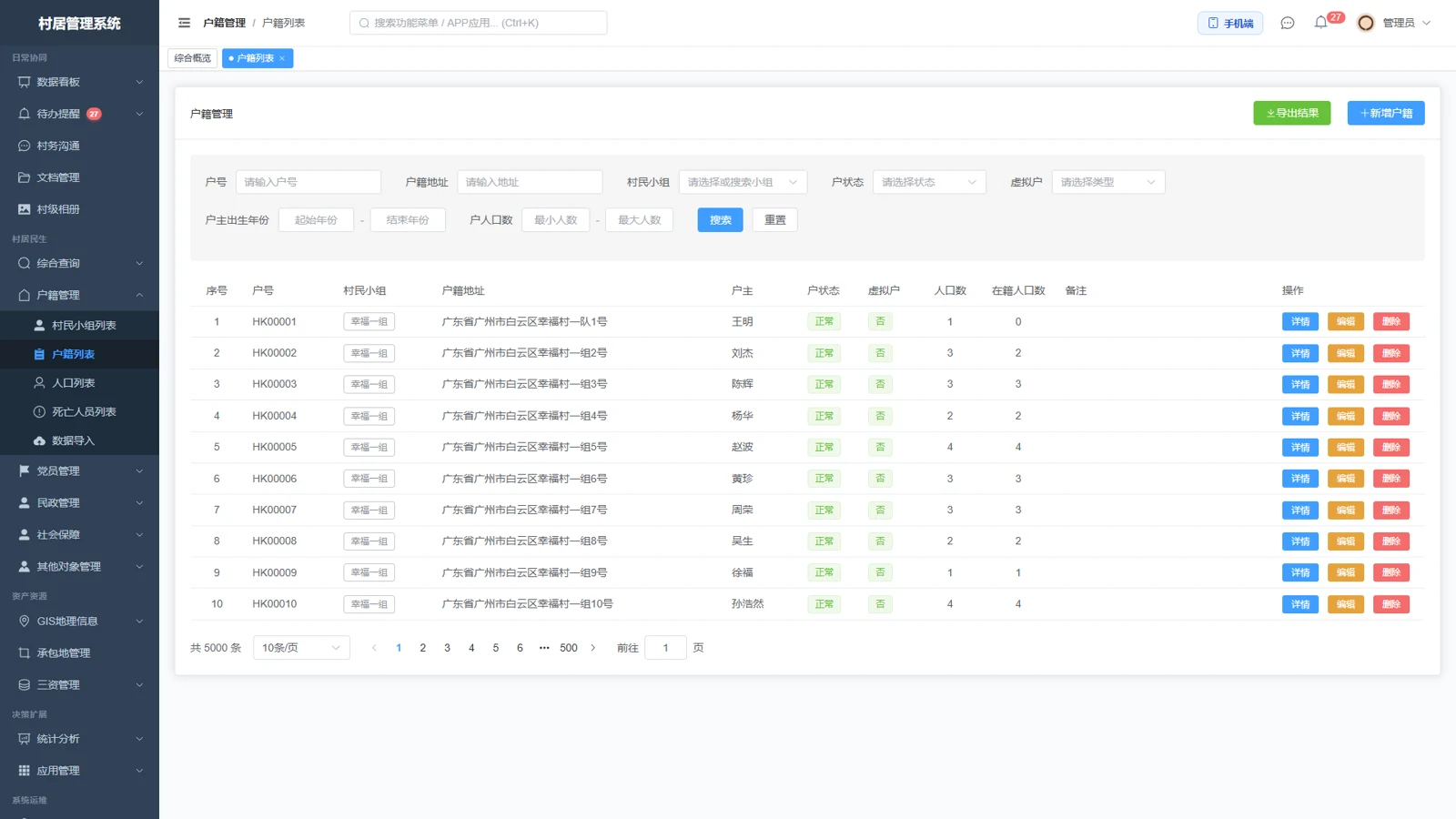Expand the 综合查询 menu

click(x=79, y=263)
